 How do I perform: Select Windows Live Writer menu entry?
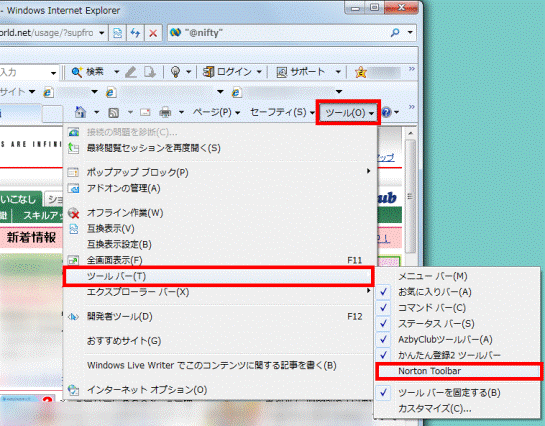[x=220, y=366]
